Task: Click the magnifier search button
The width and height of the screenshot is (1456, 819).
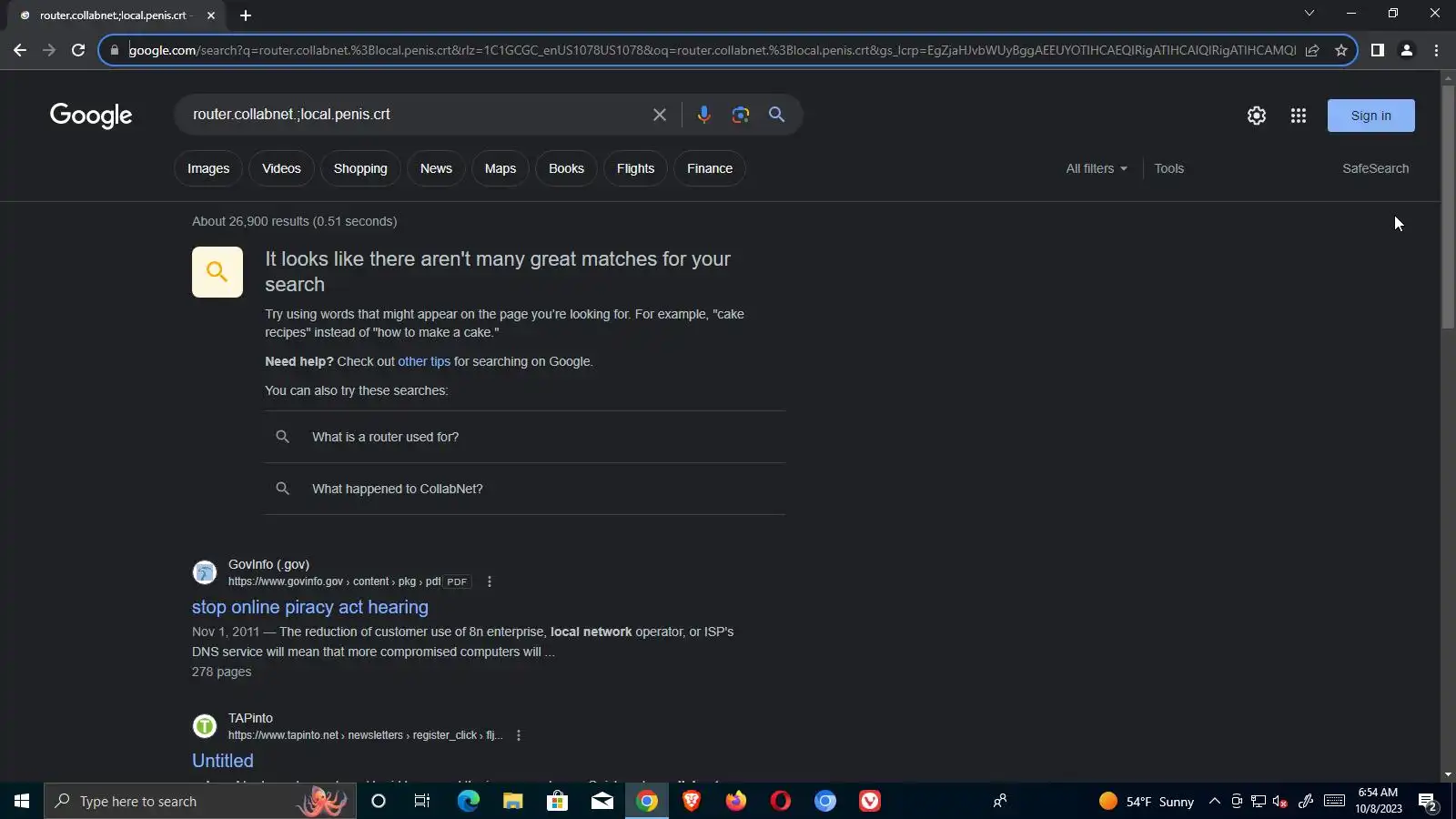Action: click(x=776, y=115)
